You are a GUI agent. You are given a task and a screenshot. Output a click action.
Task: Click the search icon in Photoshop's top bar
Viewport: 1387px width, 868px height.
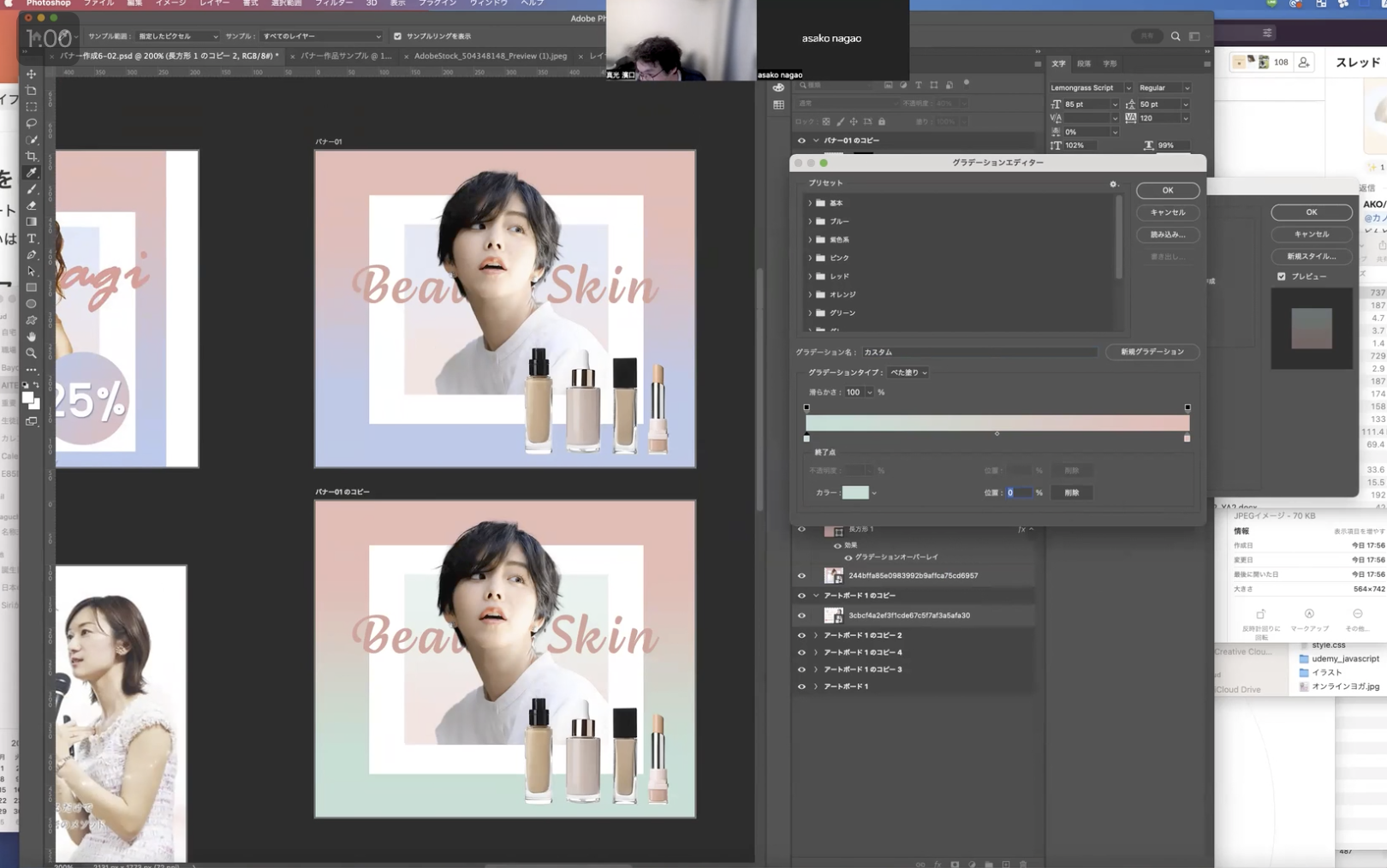(x=1176, y=36)
